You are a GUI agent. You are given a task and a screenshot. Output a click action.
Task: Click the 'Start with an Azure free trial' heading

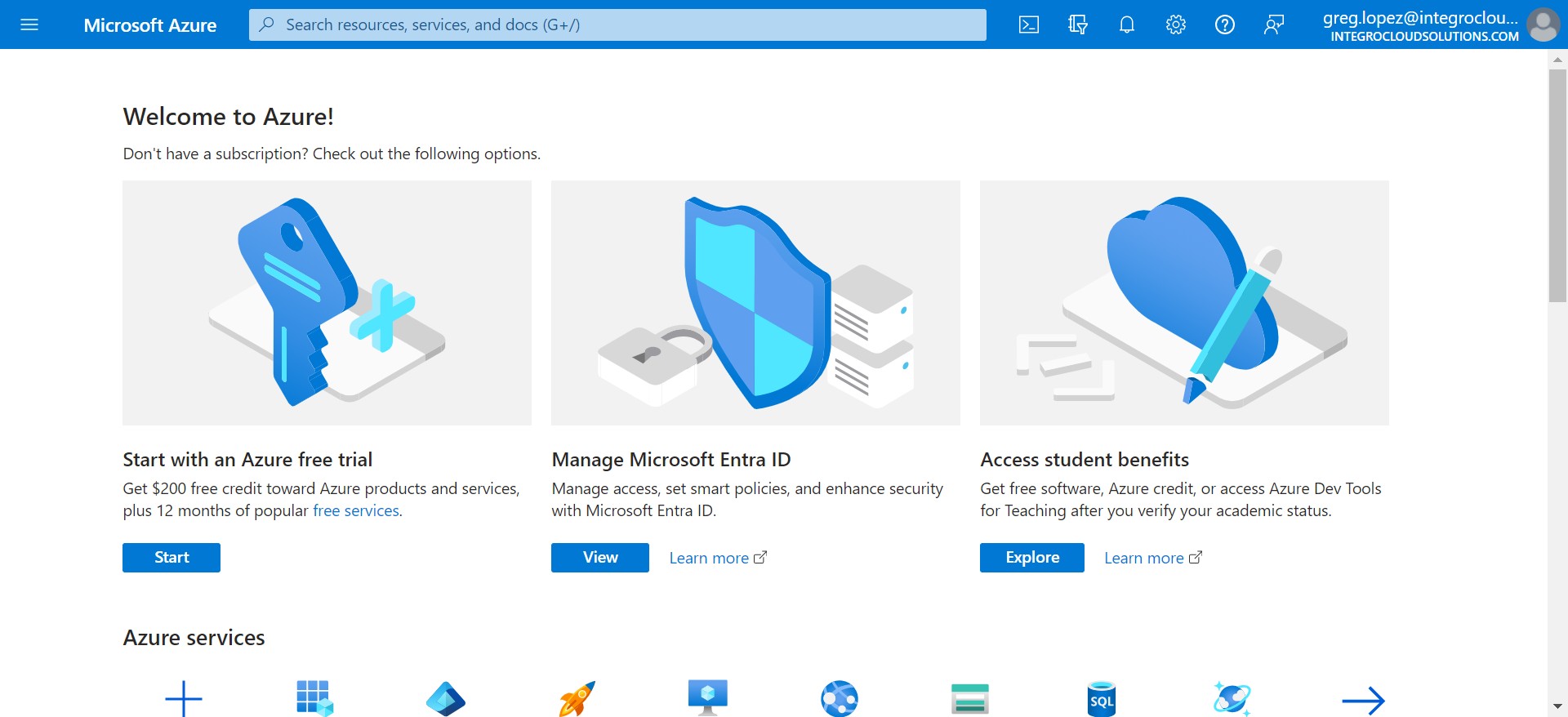coord(247,460)
